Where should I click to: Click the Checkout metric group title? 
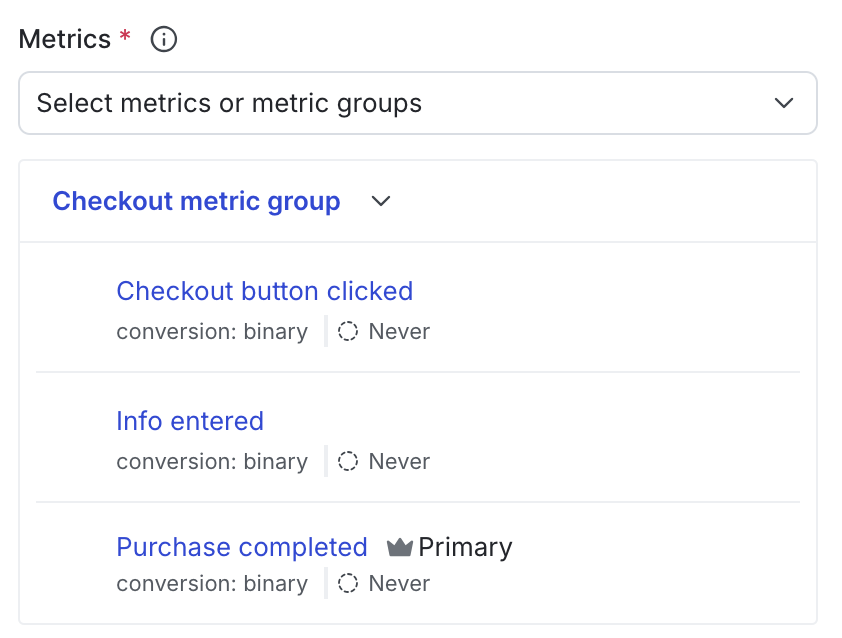[x=195, y=201]
